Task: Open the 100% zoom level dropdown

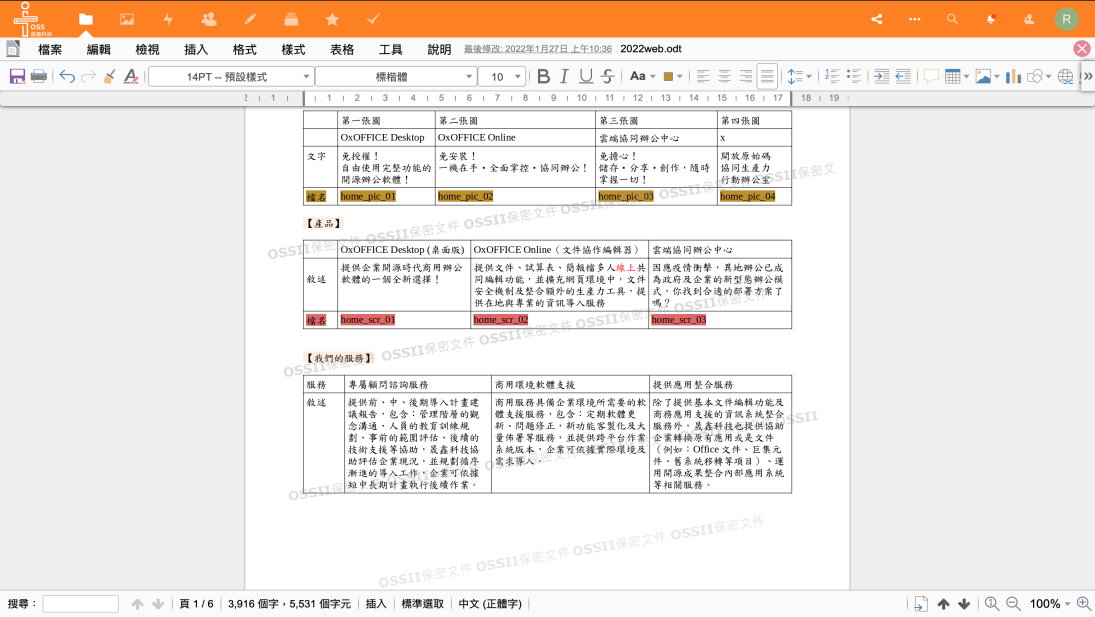Action: (x=1050, y=604)
